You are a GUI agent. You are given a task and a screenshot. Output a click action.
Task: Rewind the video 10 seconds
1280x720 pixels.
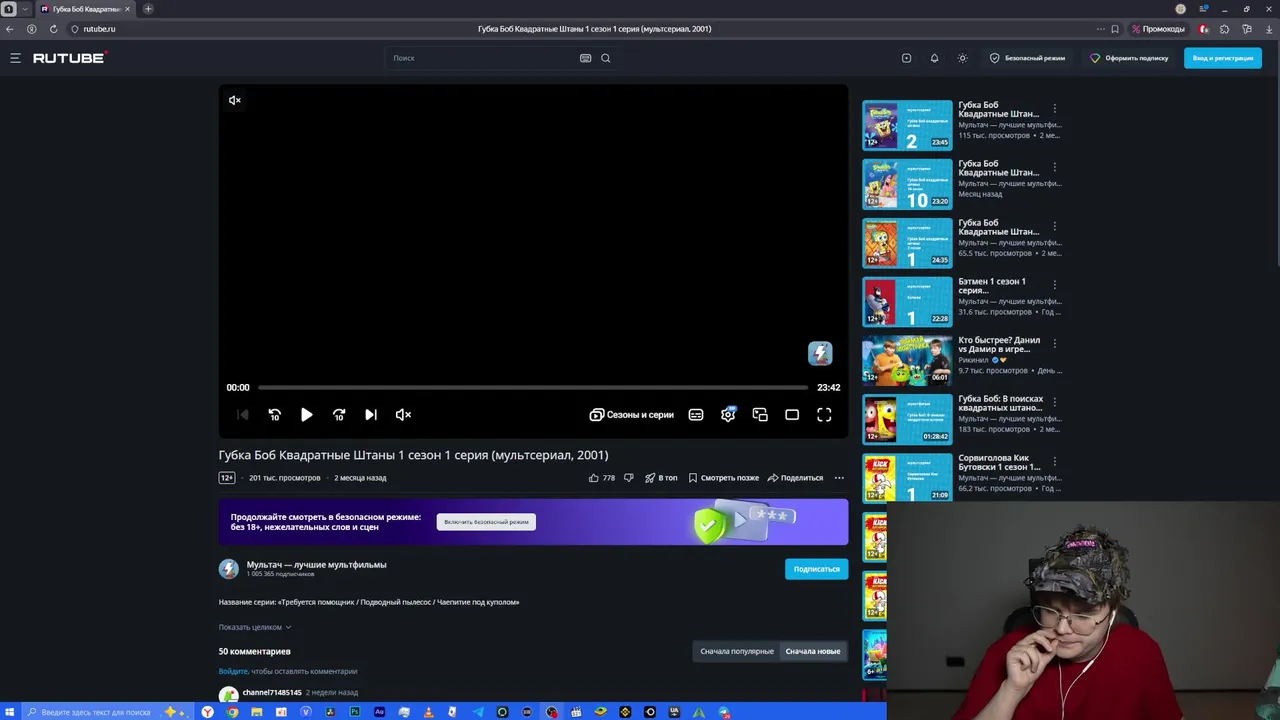pos(274,415)
